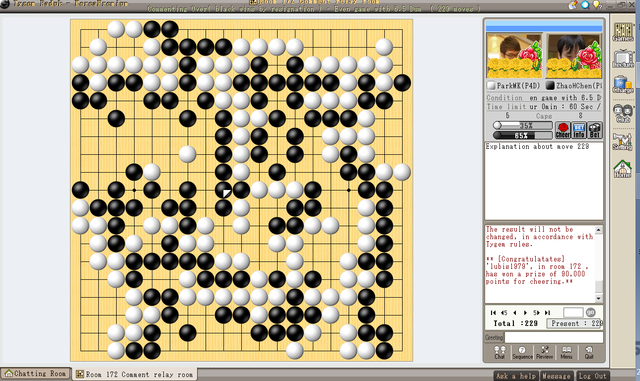Click the red Cheer button
Image resolution: width=640 pixels, height=381 pixels.
(x=563, y=130)
